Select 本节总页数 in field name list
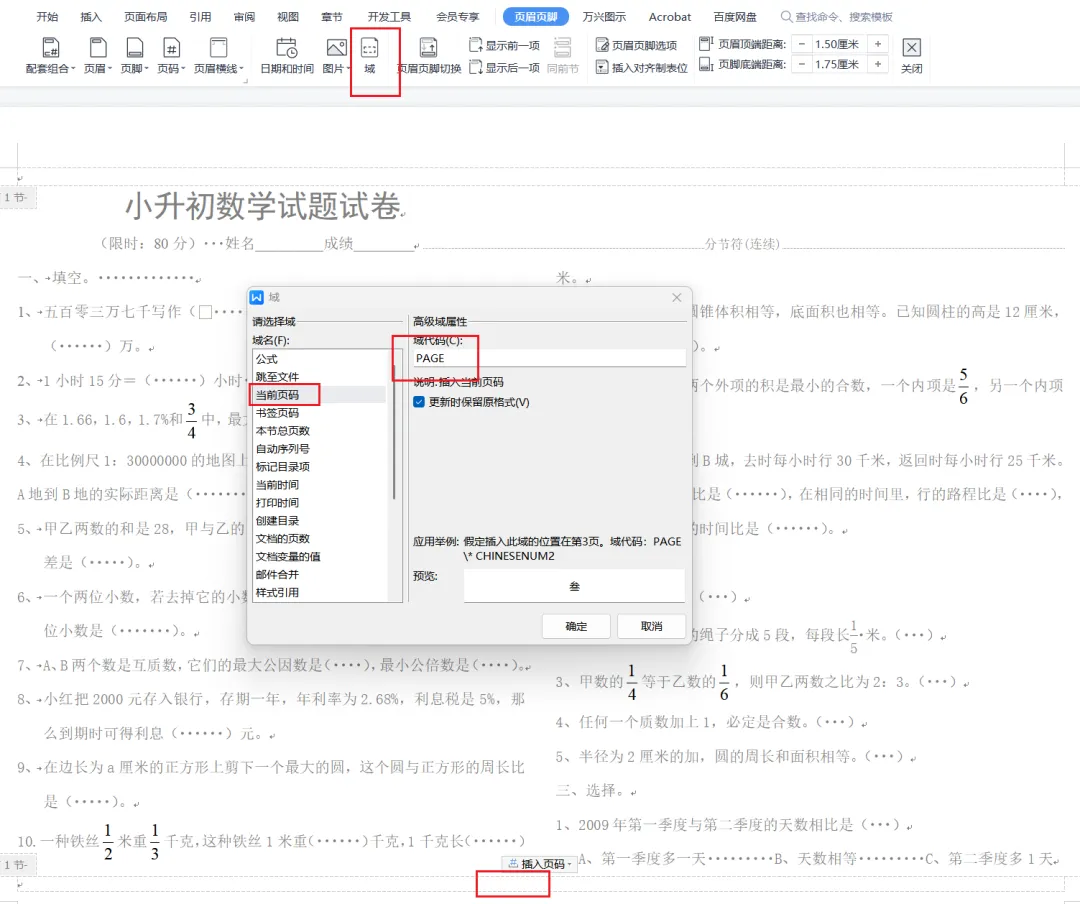The width and height of the screenshot is (1080, 904). (283, 431)
